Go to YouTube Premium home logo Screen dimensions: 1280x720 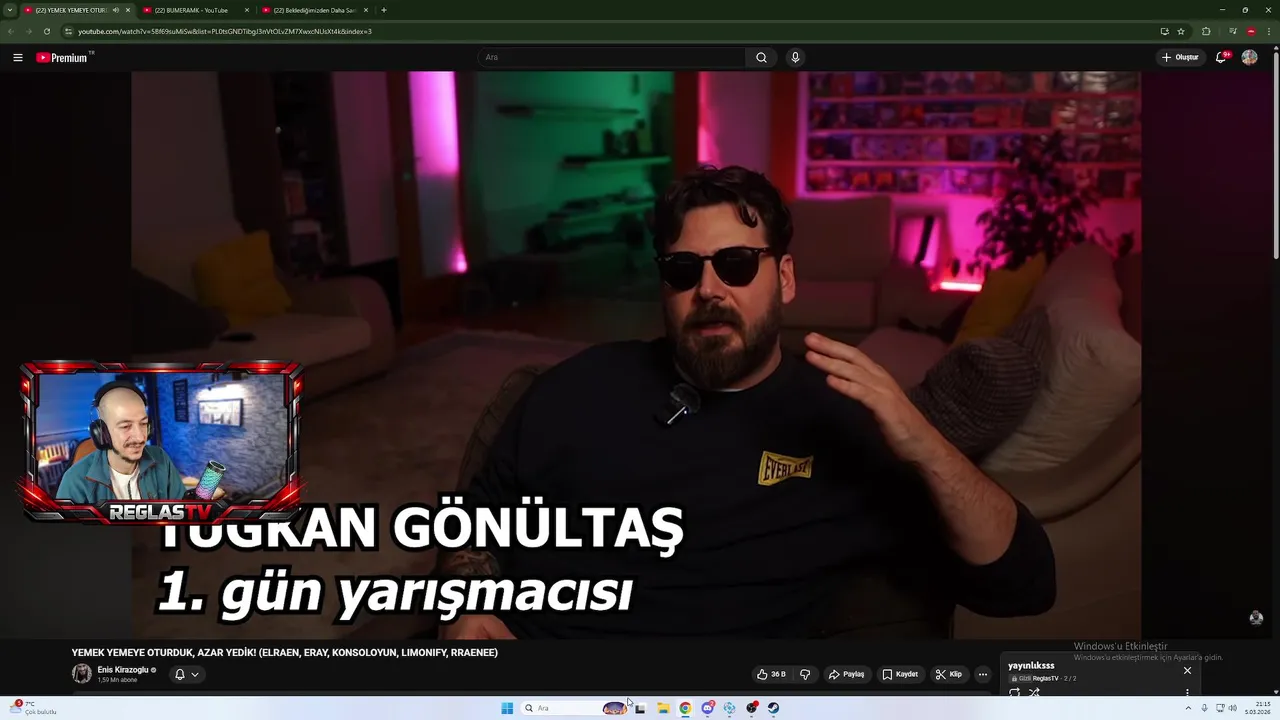pyautogui.click(x=64, y=57)
